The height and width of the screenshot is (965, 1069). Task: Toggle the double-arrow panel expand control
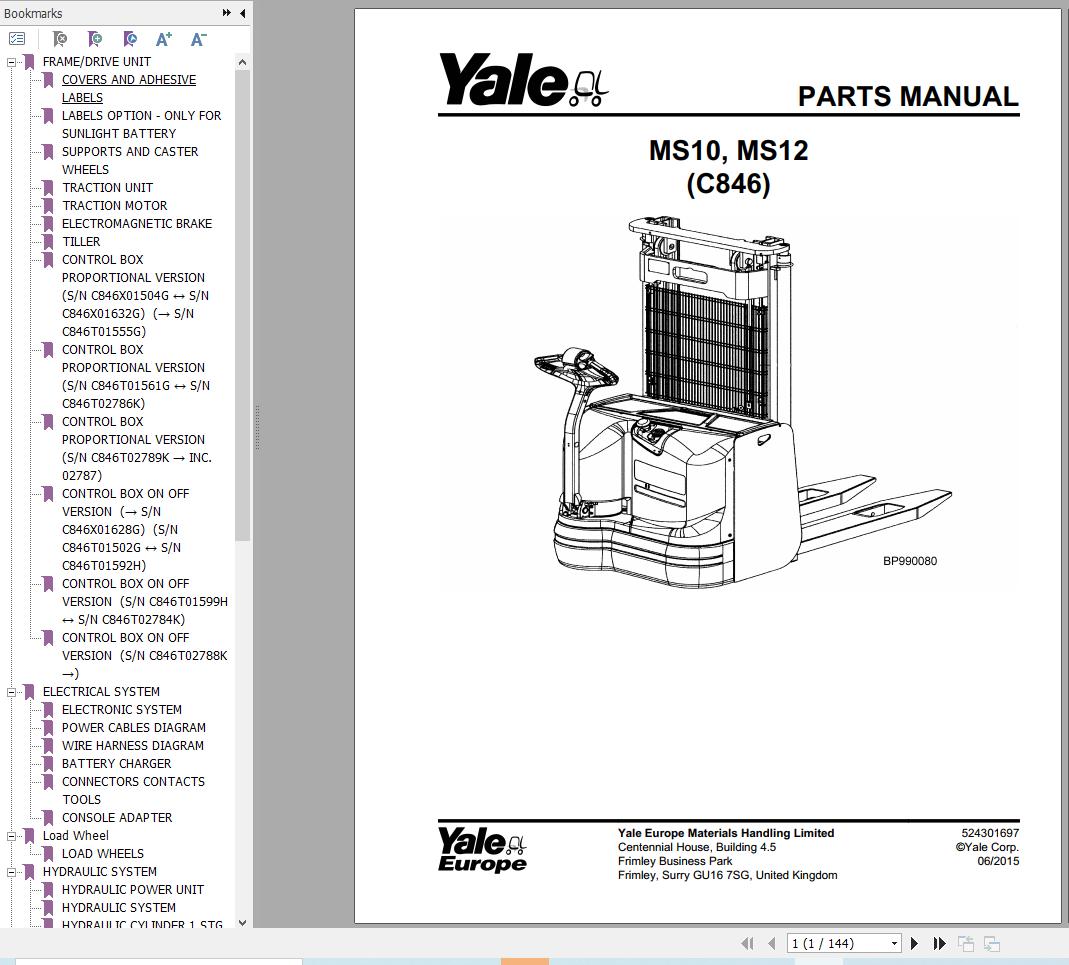226,13
